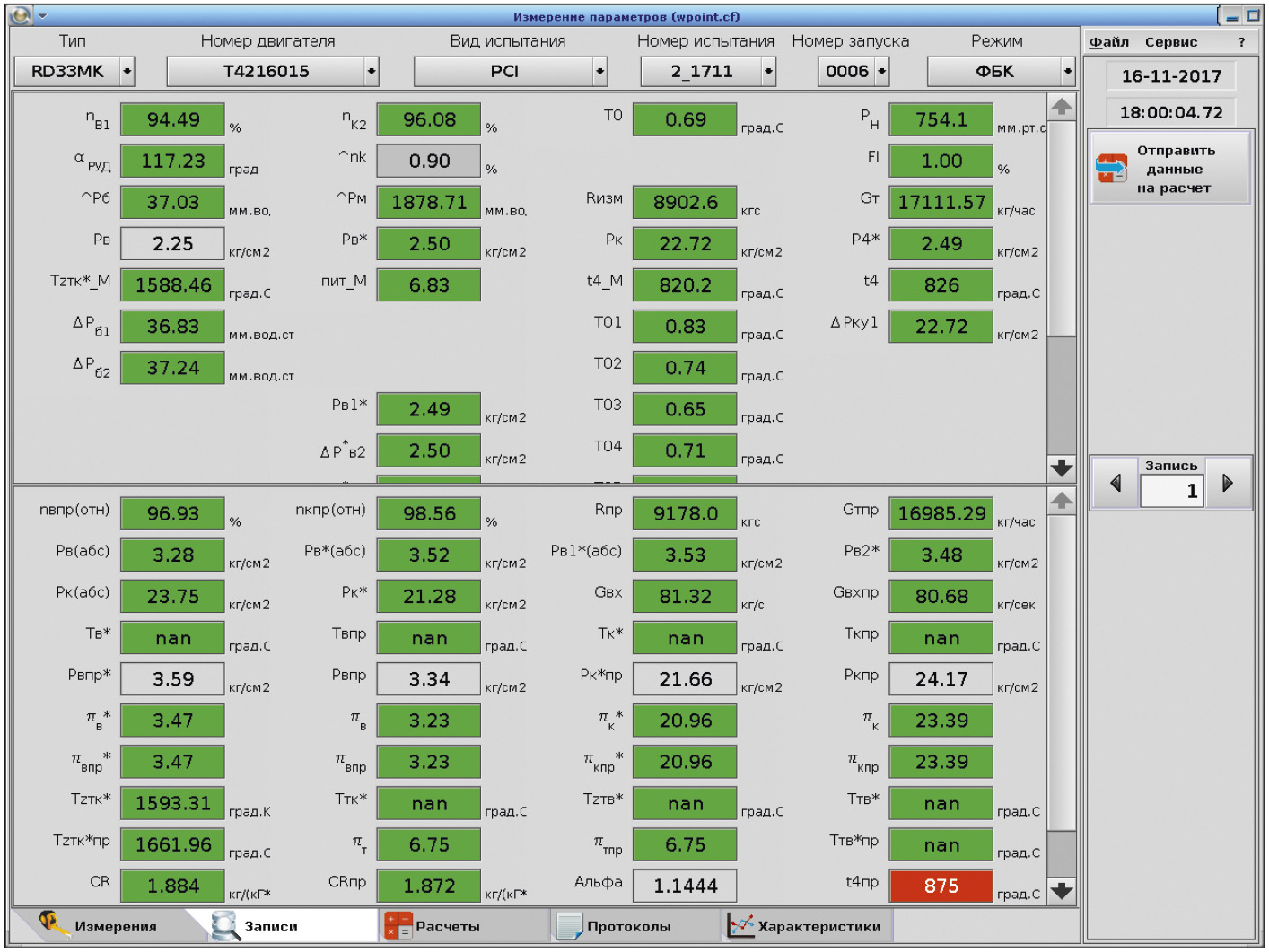Switch to the Записи tab
This screenshot has height=952, width=1269.
point(293,926)
